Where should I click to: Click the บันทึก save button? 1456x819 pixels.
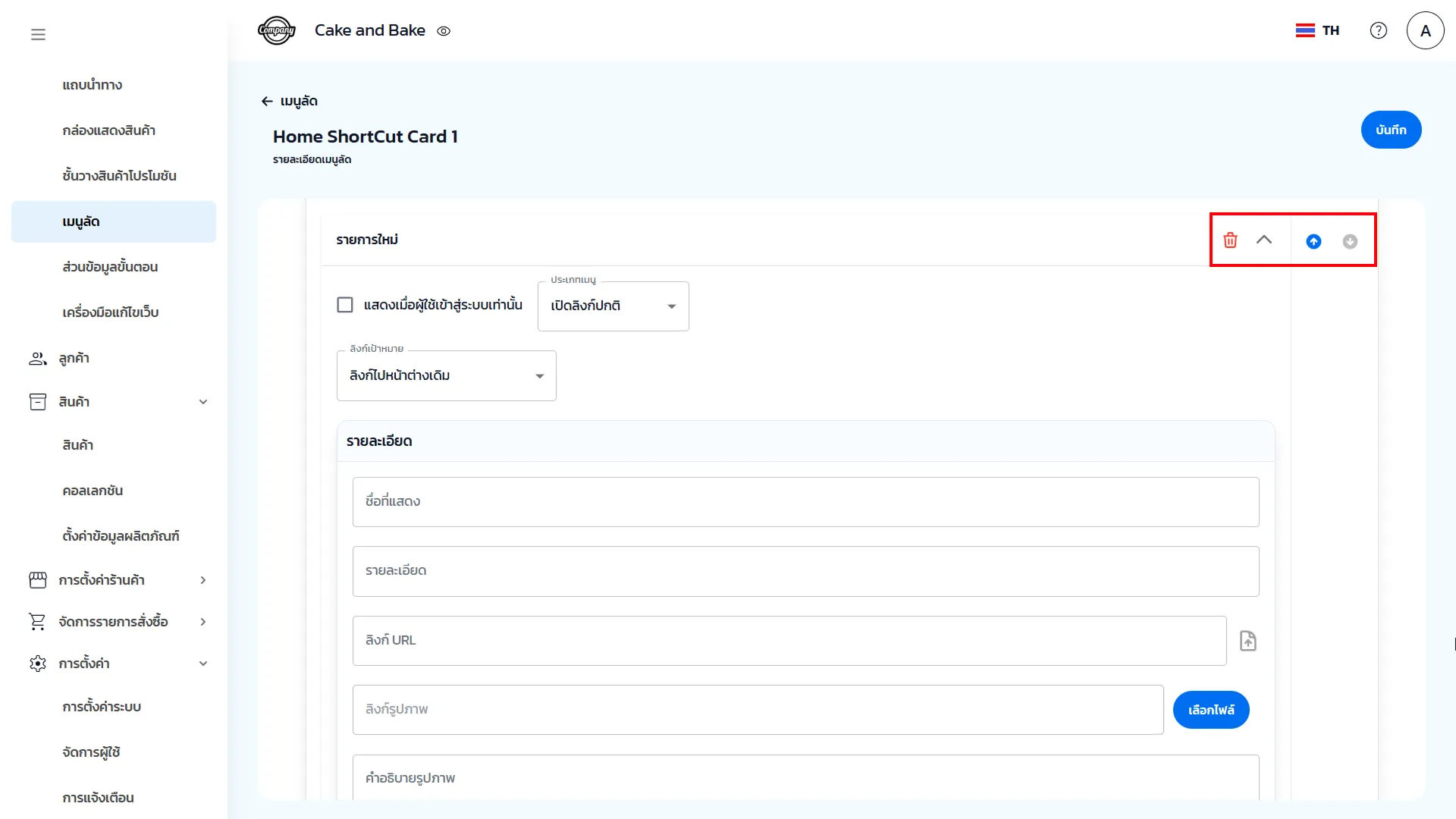[1391, 130]
